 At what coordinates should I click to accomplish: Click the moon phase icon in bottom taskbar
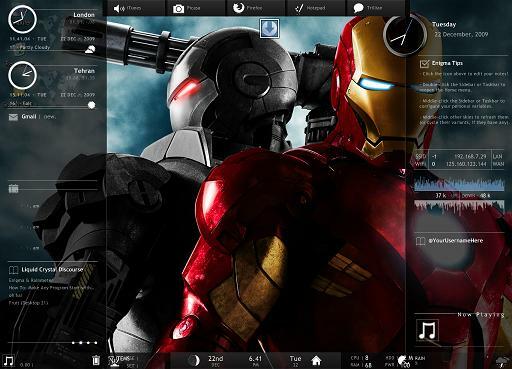pyautogui.click(x=194, y=360)
